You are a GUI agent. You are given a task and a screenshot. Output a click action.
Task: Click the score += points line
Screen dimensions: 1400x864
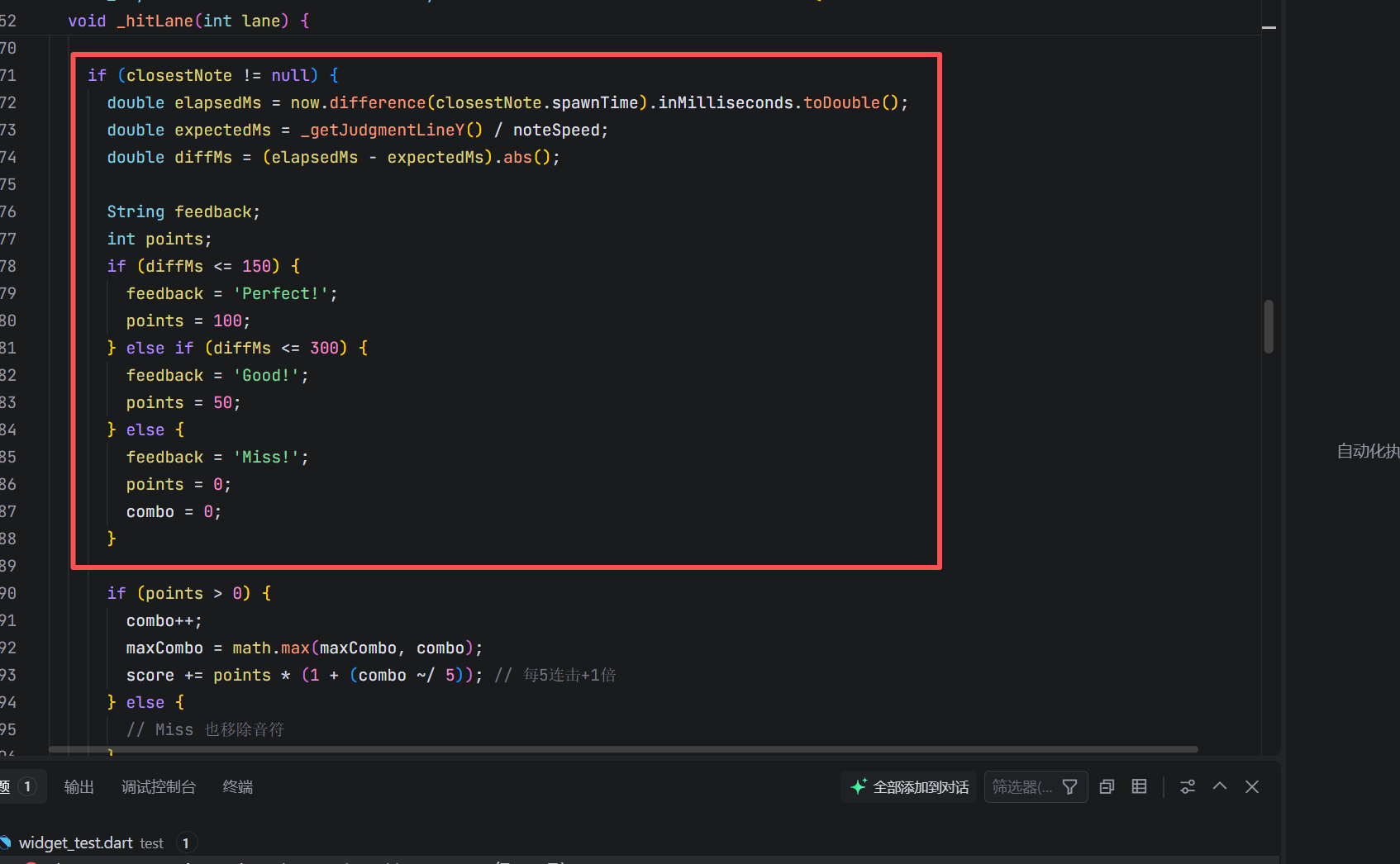click(x=305, y=675)
